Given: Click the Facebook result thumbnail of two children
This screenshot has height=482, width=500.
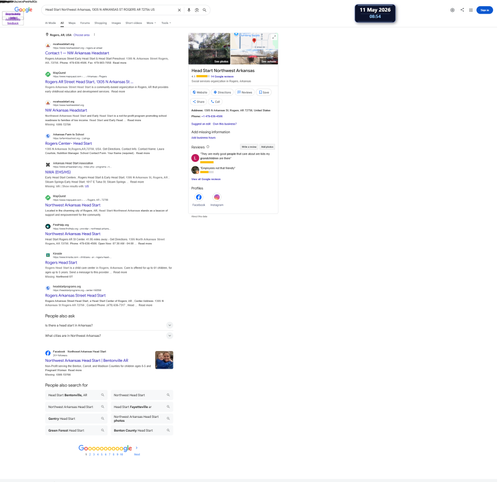Looking at the screenshot, I should point(164,360).
